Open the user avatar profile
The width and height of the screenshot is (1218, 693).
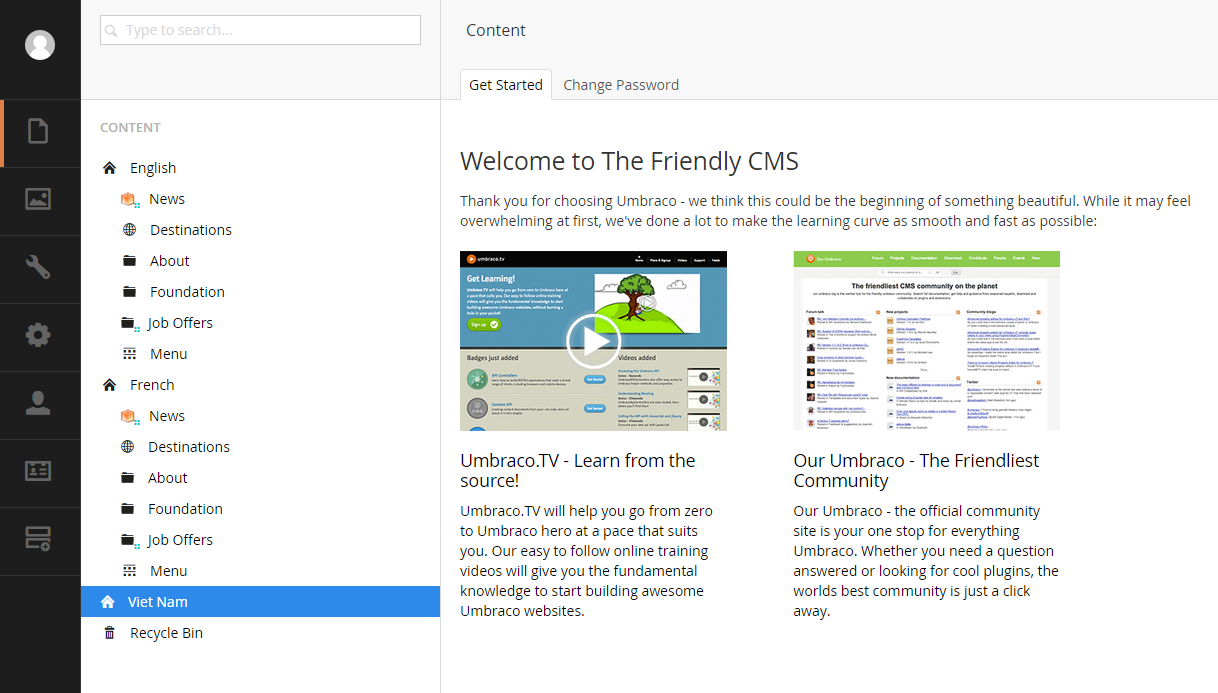click(x=40, y=45)
